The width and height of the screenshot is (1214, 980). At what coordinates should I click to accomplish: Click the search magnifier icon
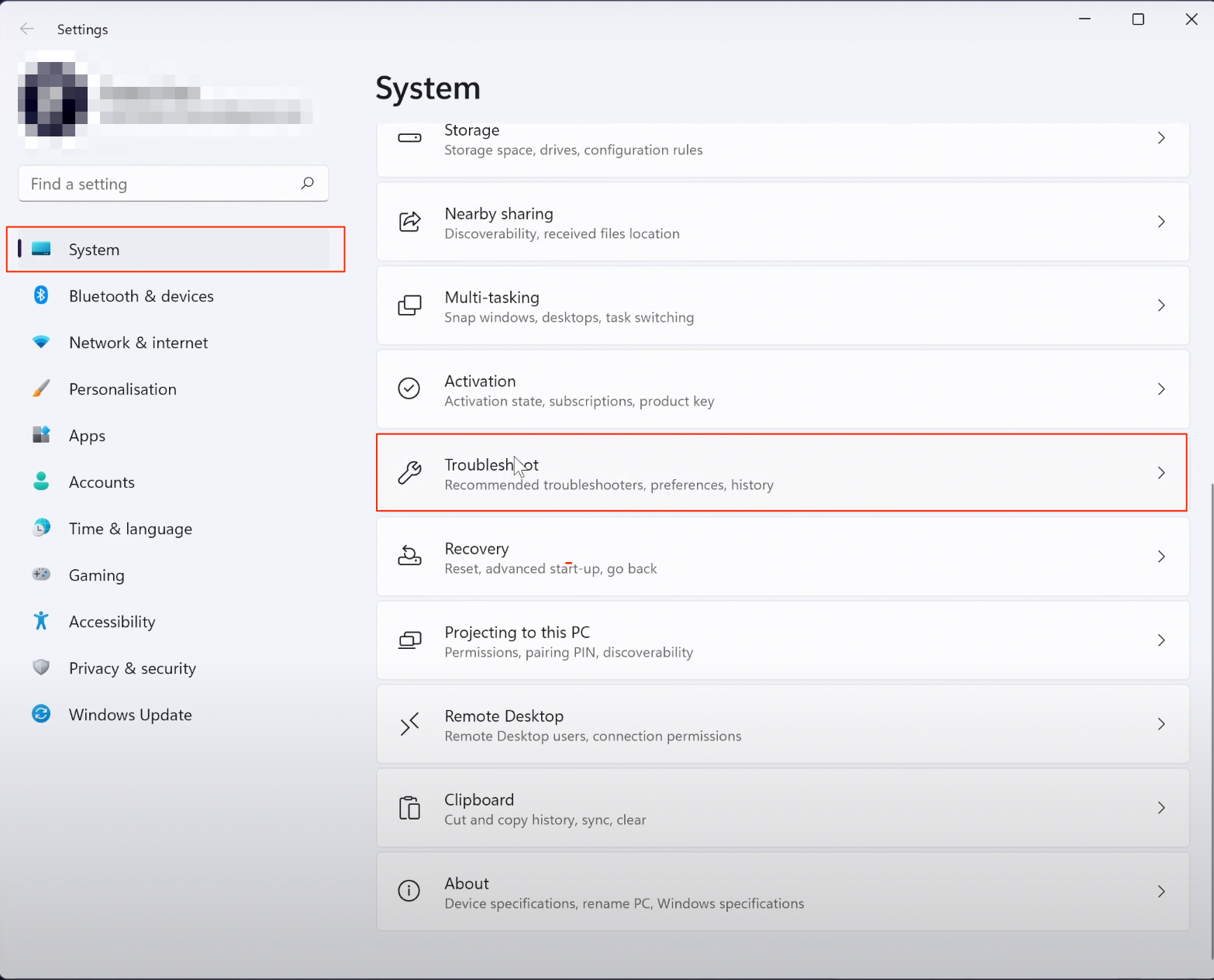[x=308, y=184]
